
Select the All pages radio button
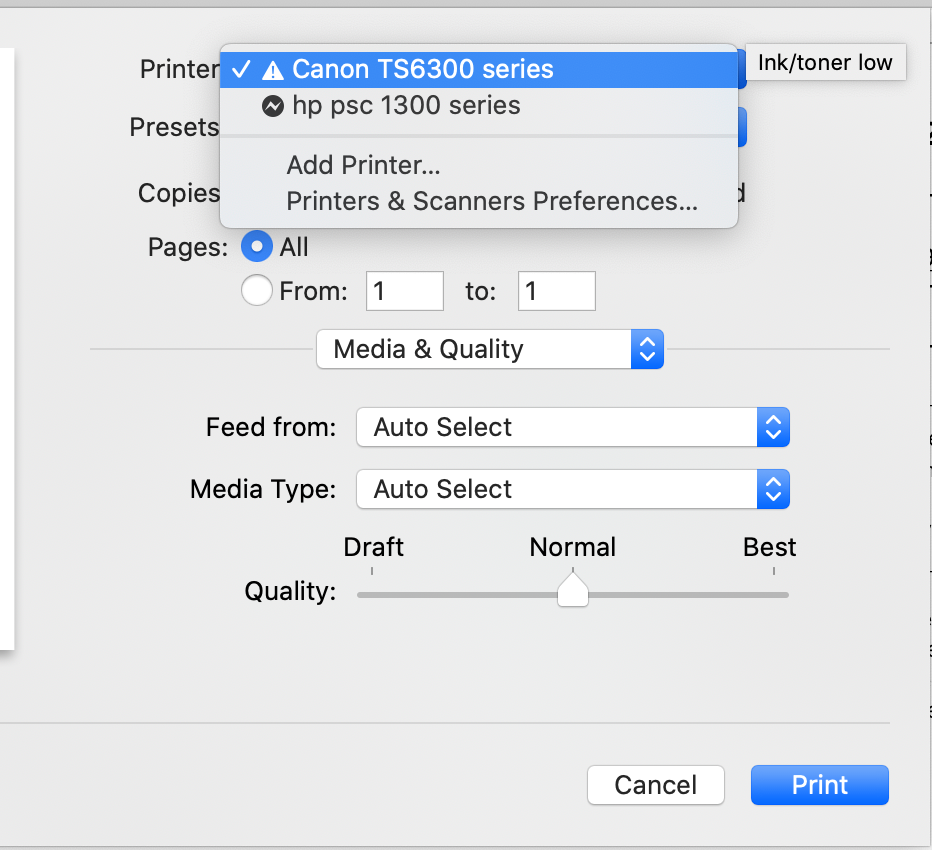(257, 246)
